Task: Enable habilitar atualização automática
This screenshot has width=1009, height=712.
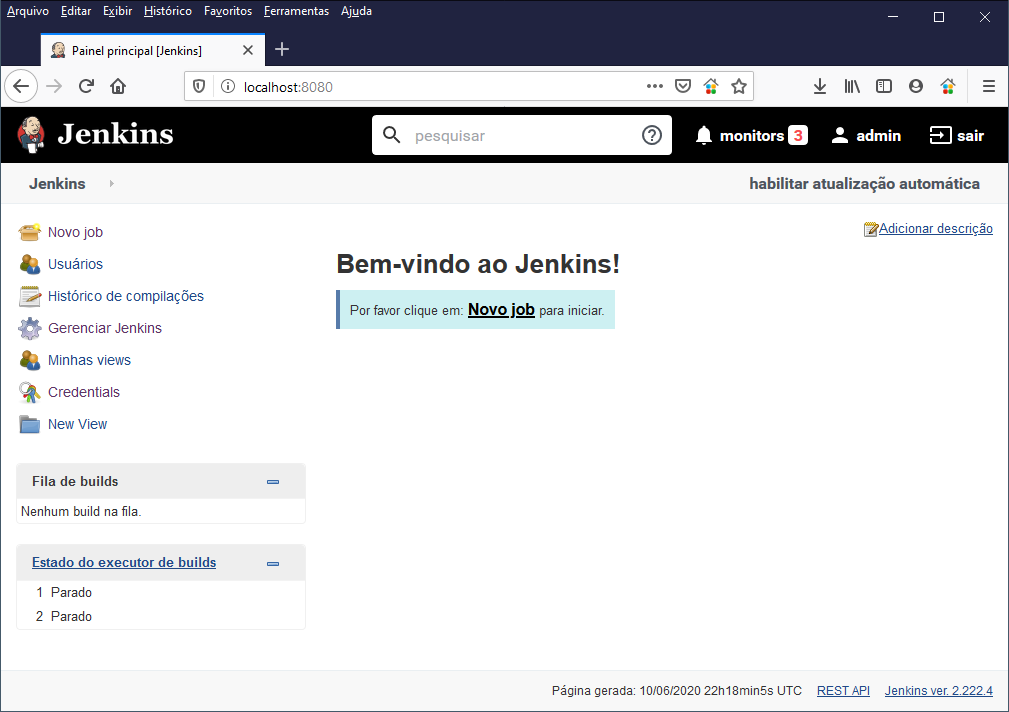Action: [x=865, y=184]
